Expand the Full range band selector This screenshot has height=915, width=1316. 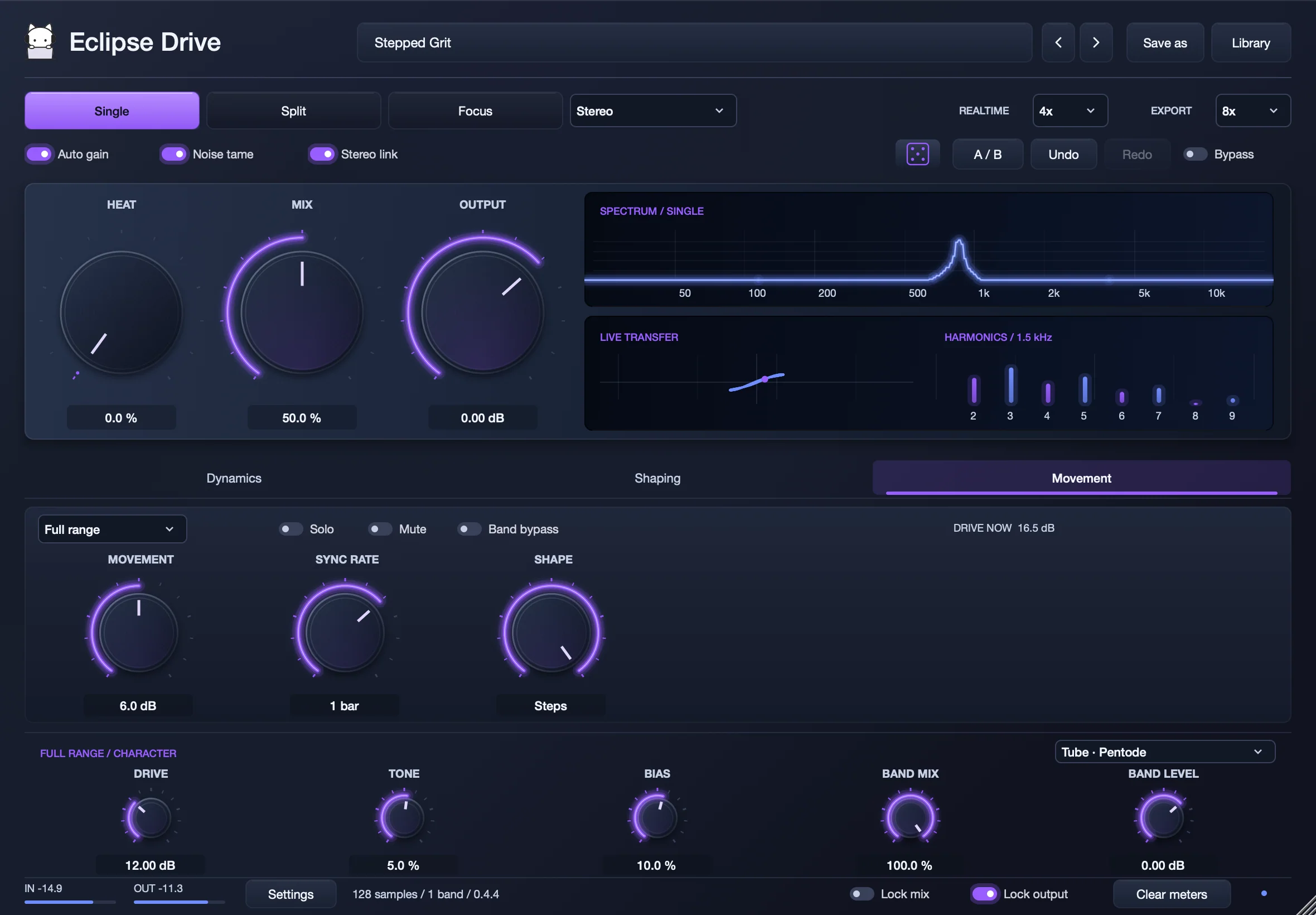pos(112,529)
